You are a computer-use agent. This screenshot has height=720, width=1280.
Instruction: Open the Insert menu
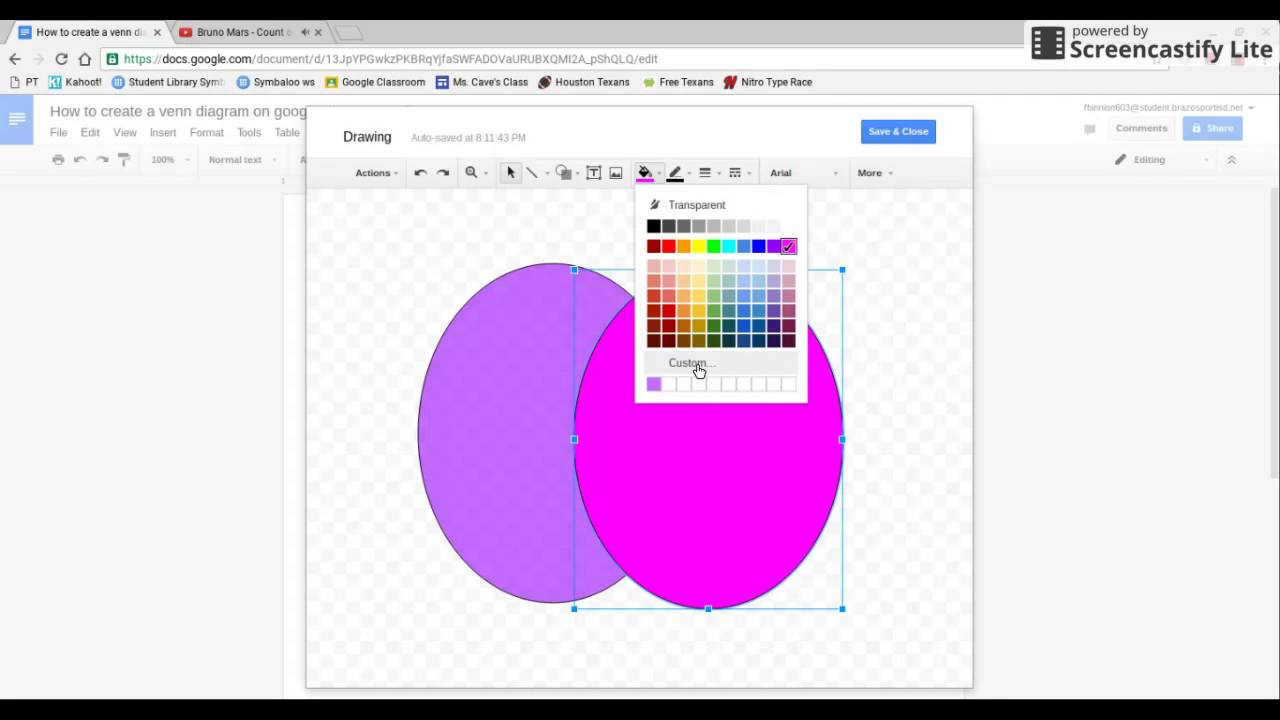pyautogui.click(x=163, y=132)
